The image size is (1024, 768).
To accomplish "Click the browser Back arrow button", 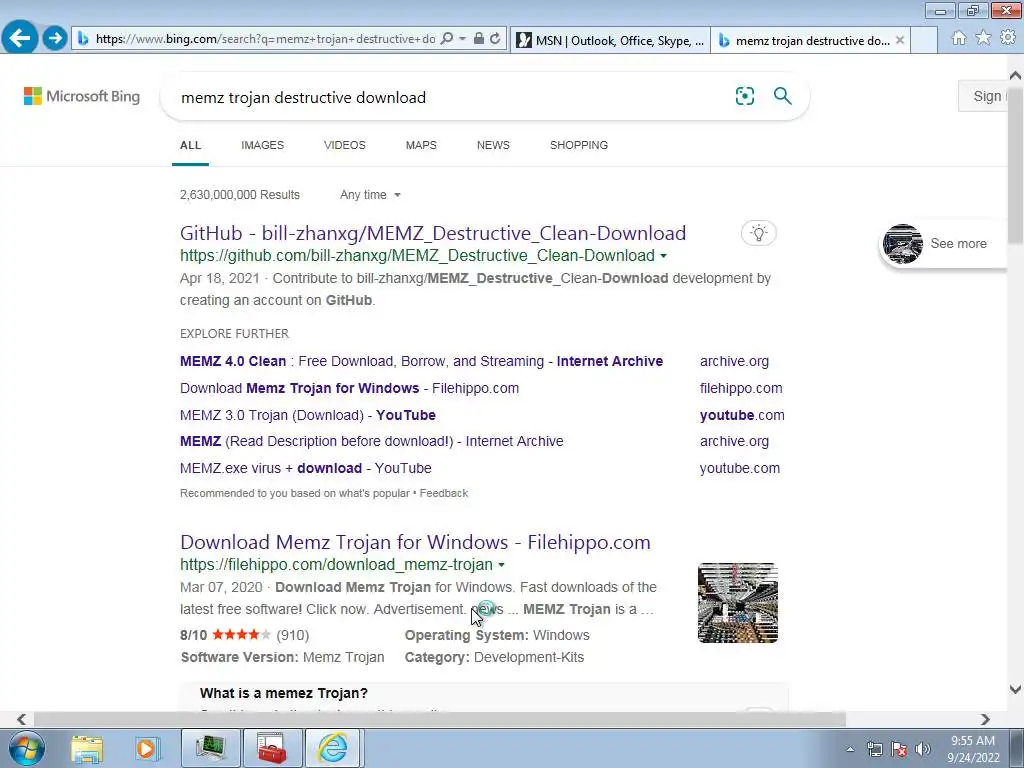I will pyautogui.click(x=20, y=37).
